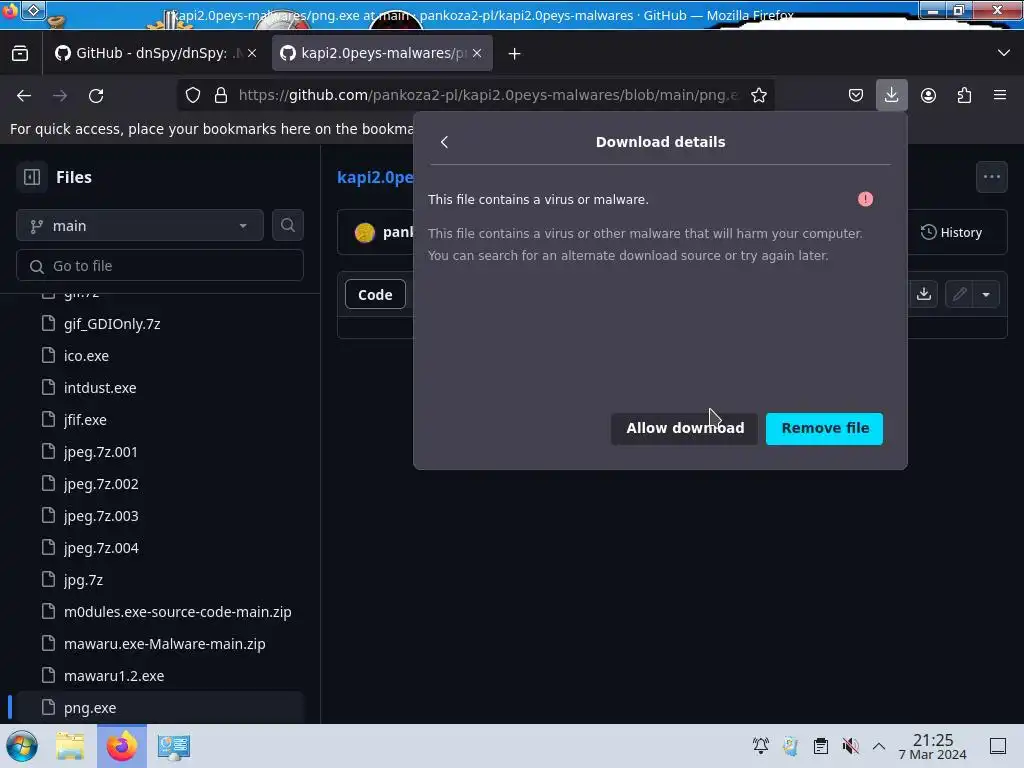Expand the list all tabs chevron

tap(1004, 53)
